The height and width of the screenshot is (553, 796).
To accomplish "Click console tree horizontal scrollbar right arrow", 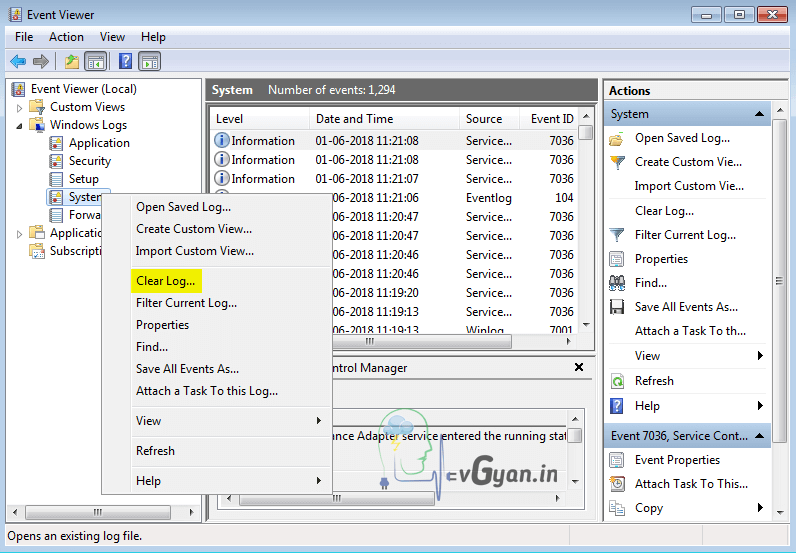I will [191, 512].
